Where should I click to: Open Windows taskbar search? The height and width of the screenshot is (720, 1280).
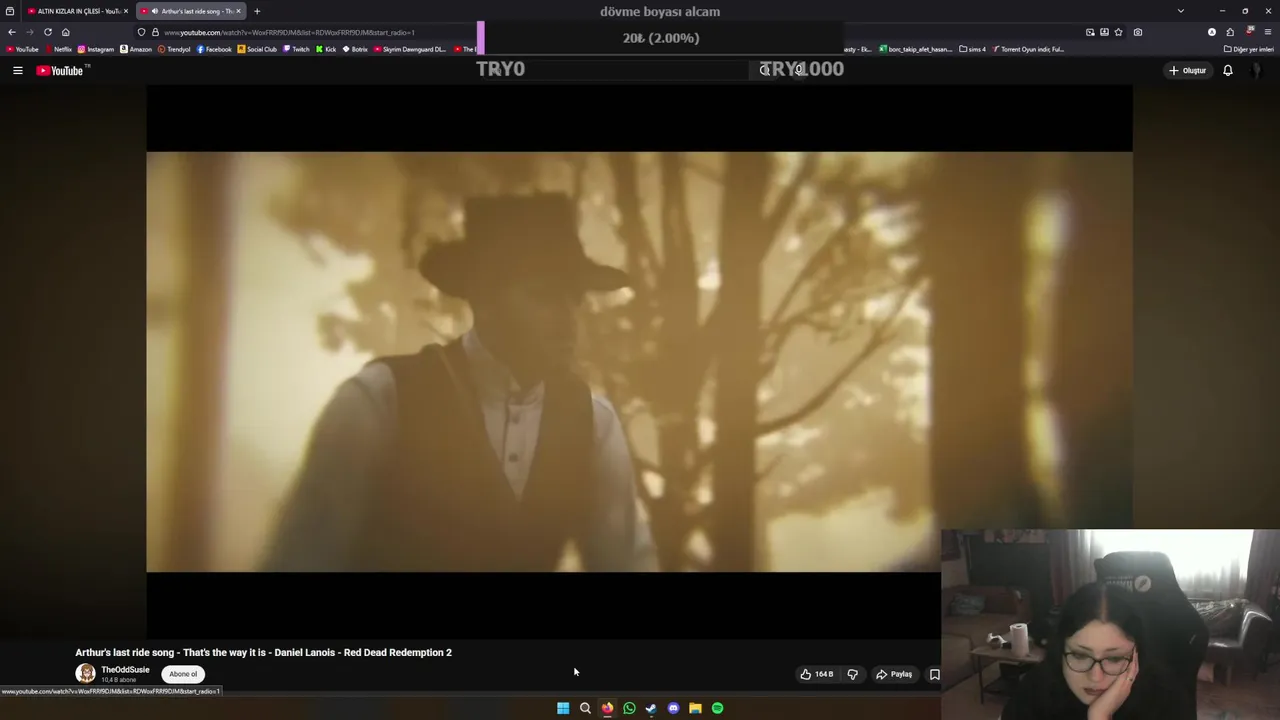(x=585, y=708)
